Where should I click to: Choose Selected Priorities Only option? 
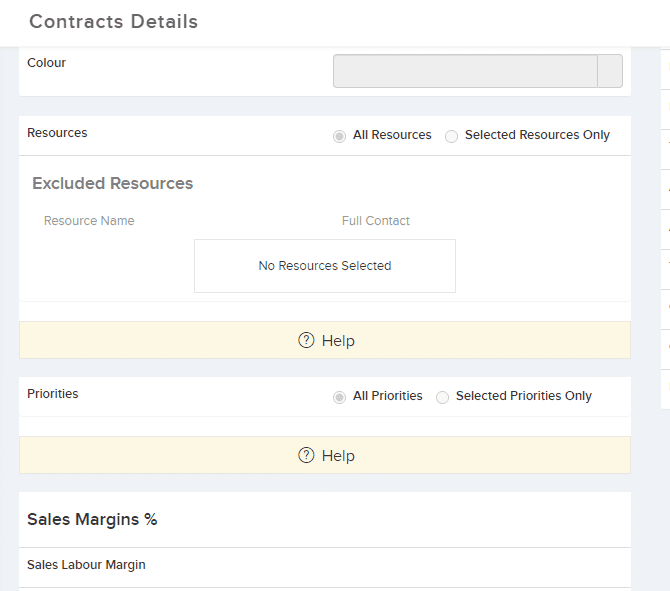442,397
